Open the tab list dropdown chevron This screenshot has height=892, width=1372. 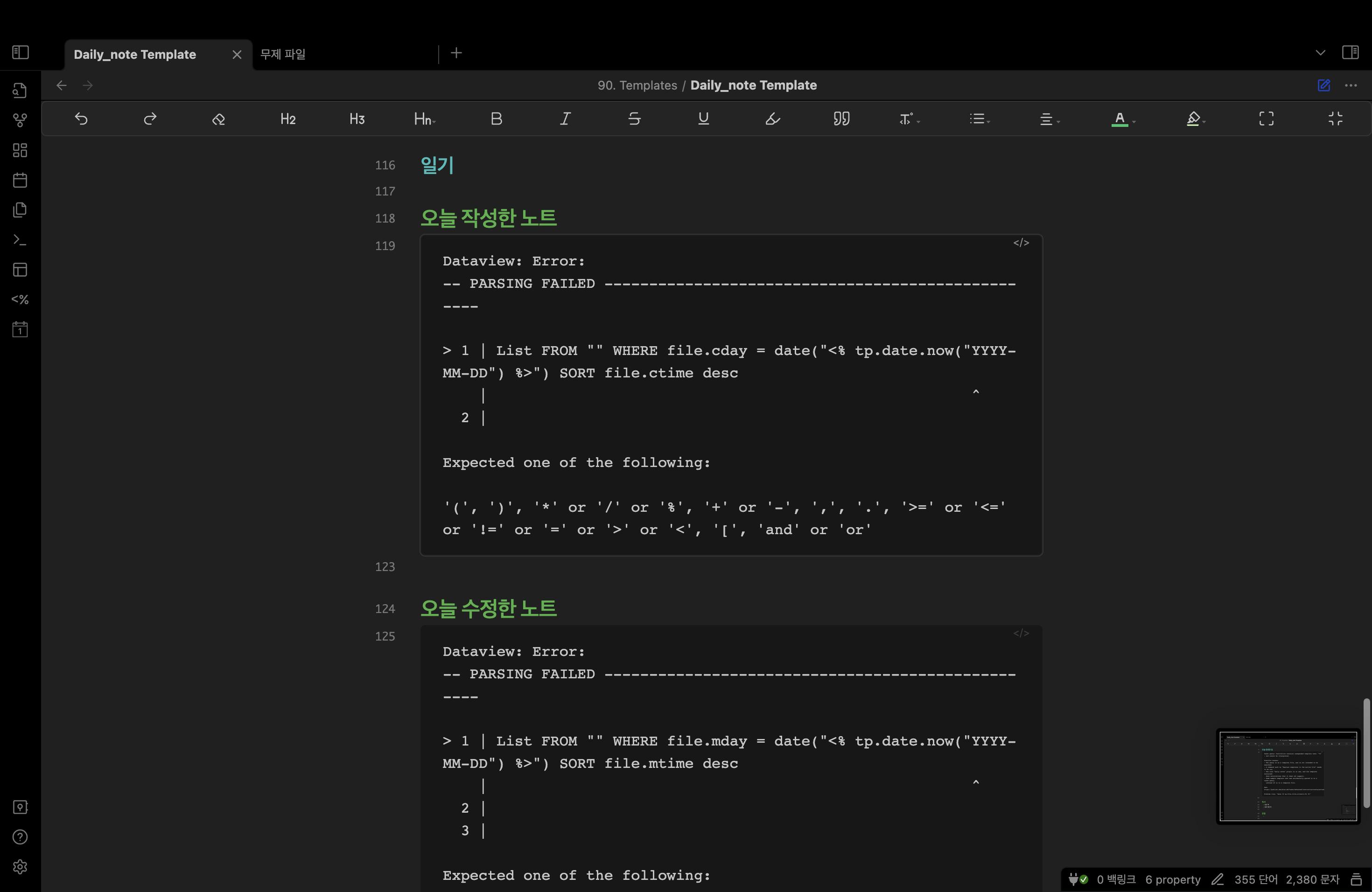coord(1320,52)
